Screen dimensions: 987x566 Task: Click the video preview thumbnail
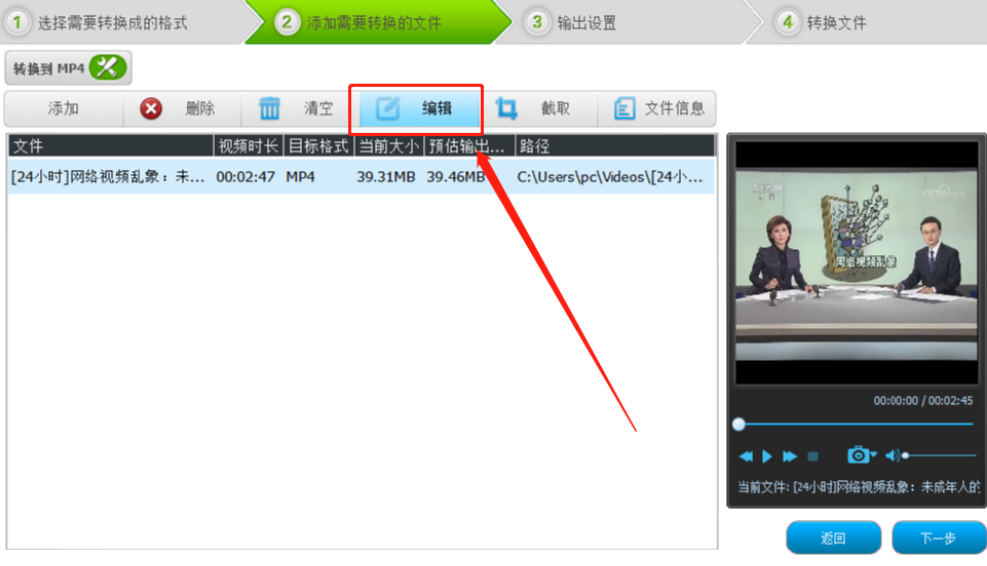point(857,263)
